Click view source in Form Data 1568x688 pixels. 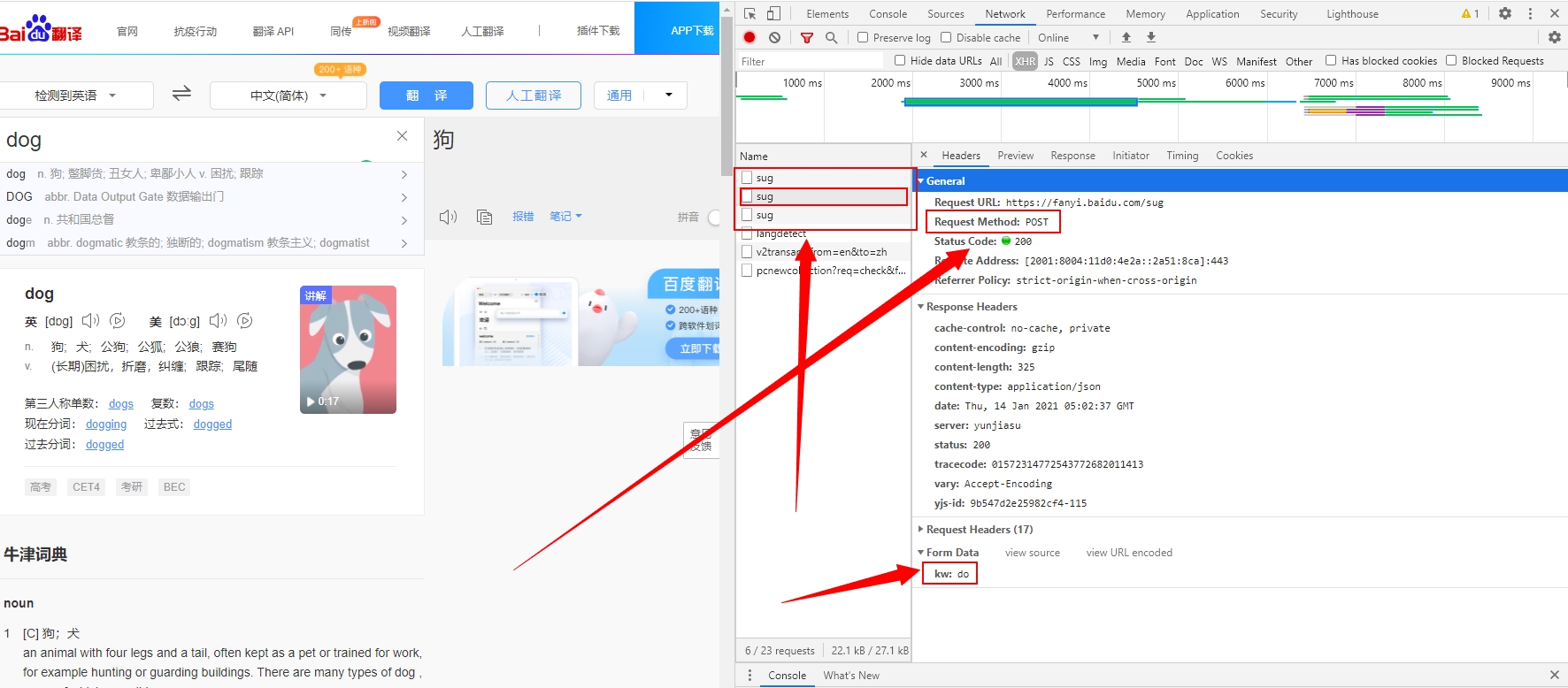1032,552
